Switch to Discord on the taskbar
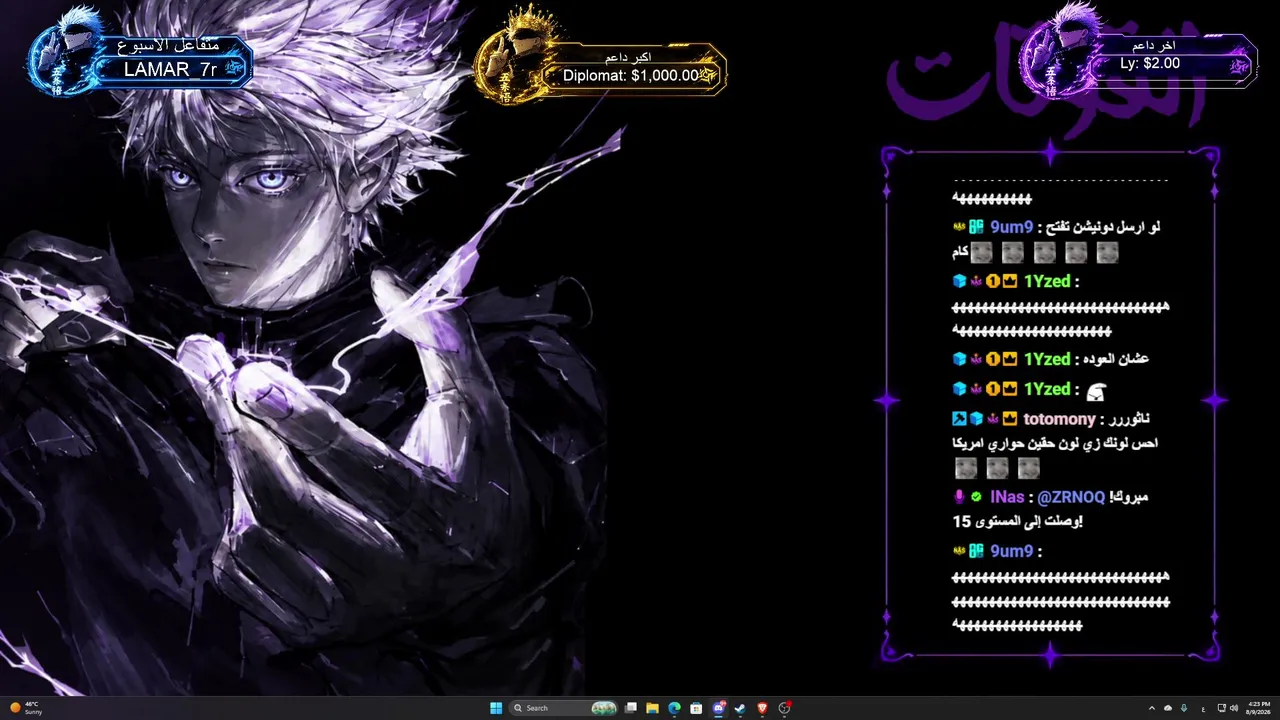Image resolution: width=1280 pixels, height=720 pixels. coord(718,708)
